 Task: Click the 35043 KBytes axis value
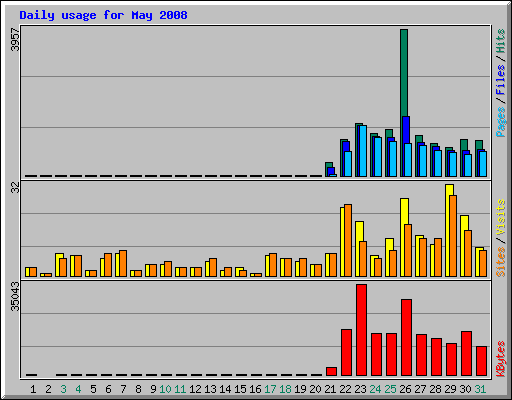tap(15, 296)
